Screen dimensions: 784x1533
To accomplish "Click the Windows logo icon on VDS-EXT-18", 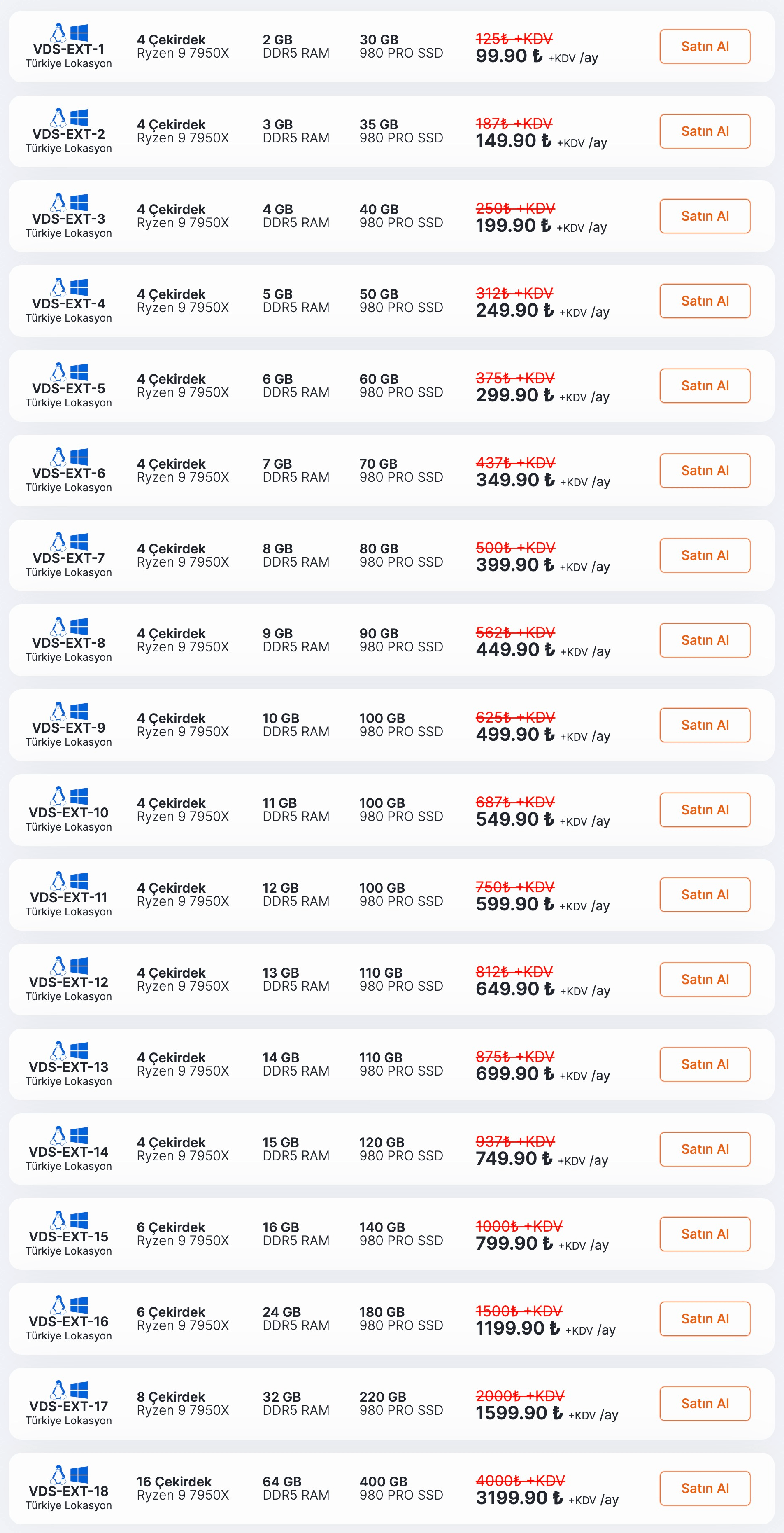I will [x=79, y=1474].
